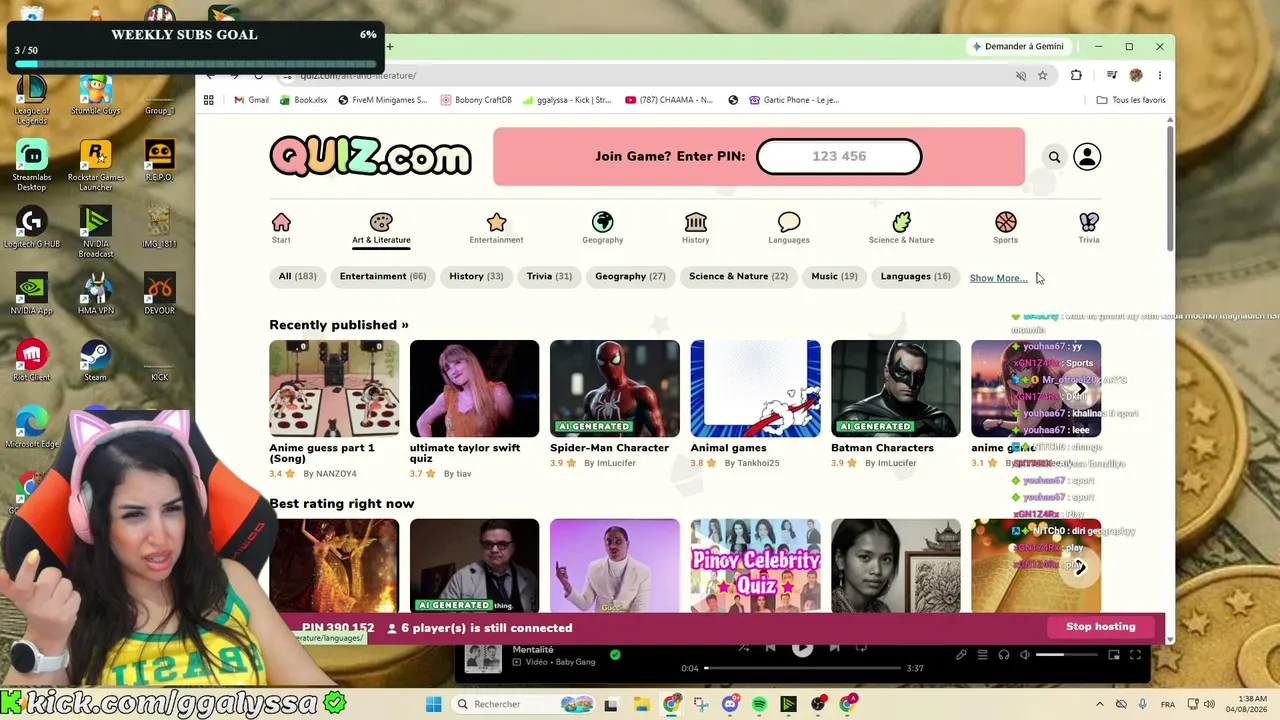Image resolution: width=1280 pixels, height=720 pixels.
Task: Expand the Show More categories link
Action: 998,278
